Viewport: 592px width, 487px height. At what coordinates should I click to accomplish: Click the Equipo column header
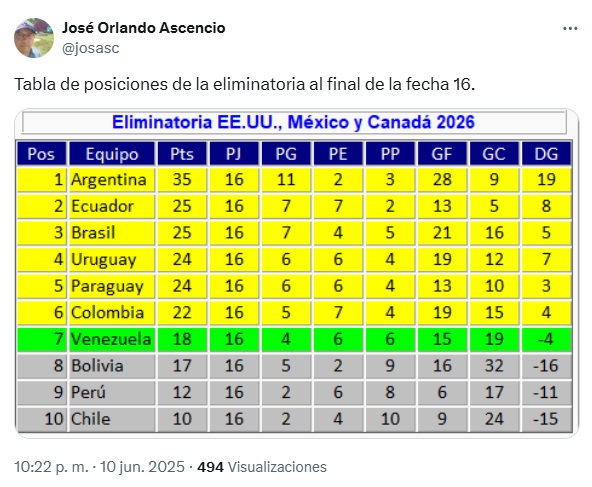[112, 154]
